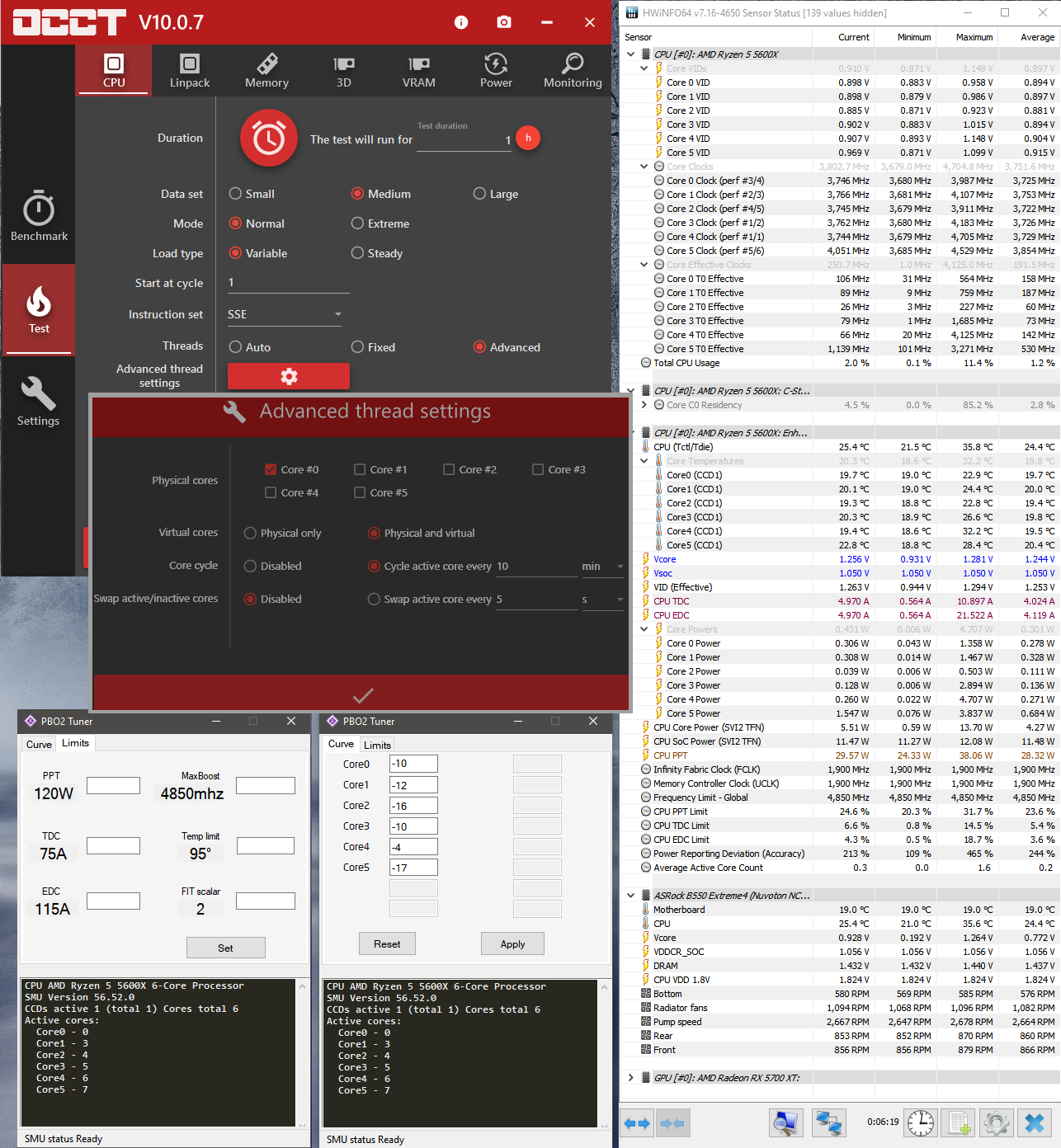Open the 'min' cycle unit dropdown

coord(602,567)
